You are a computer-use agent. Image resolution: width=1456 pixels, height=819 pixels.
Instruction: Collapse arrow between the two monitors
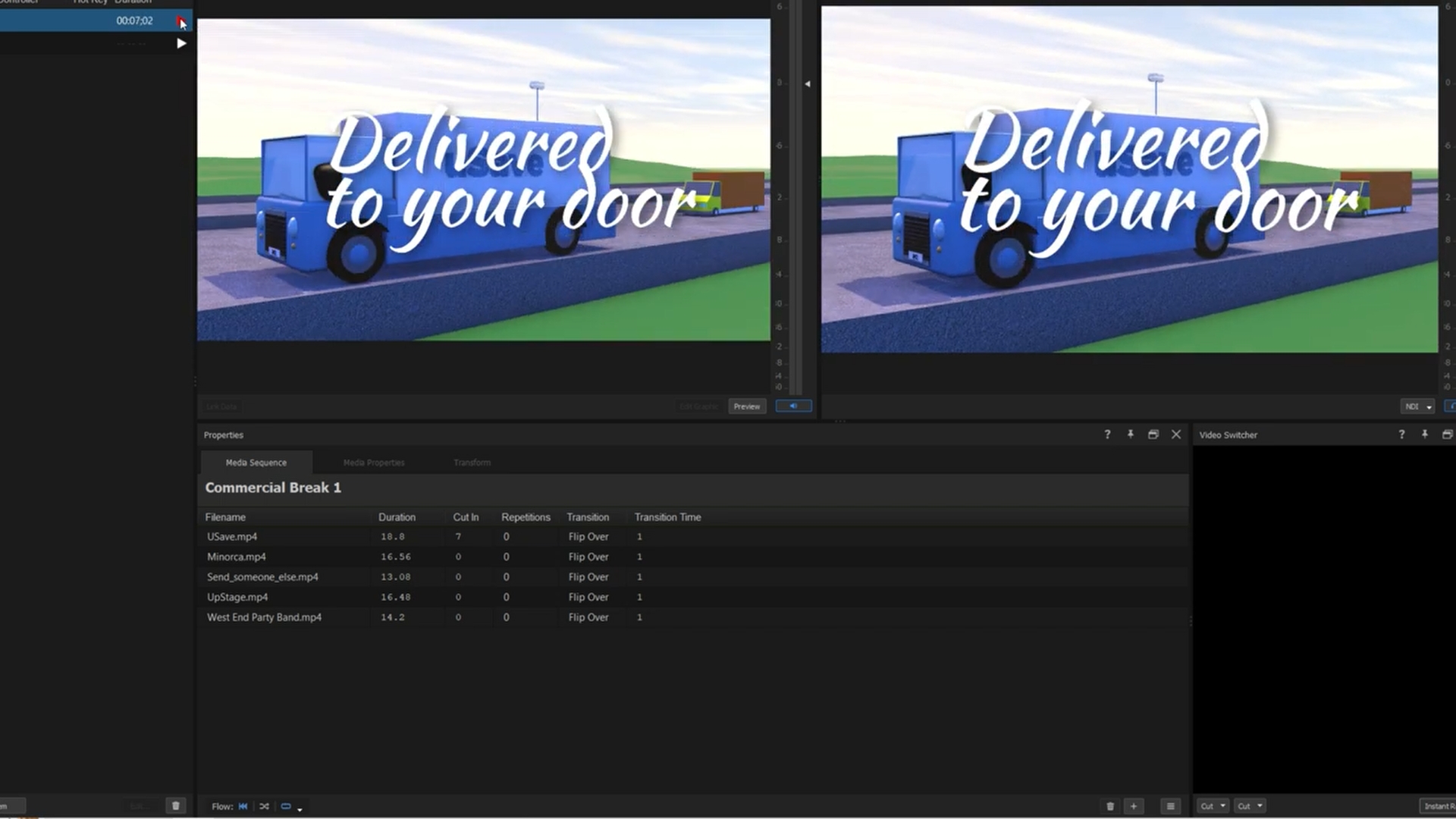(x=808, y=84)
